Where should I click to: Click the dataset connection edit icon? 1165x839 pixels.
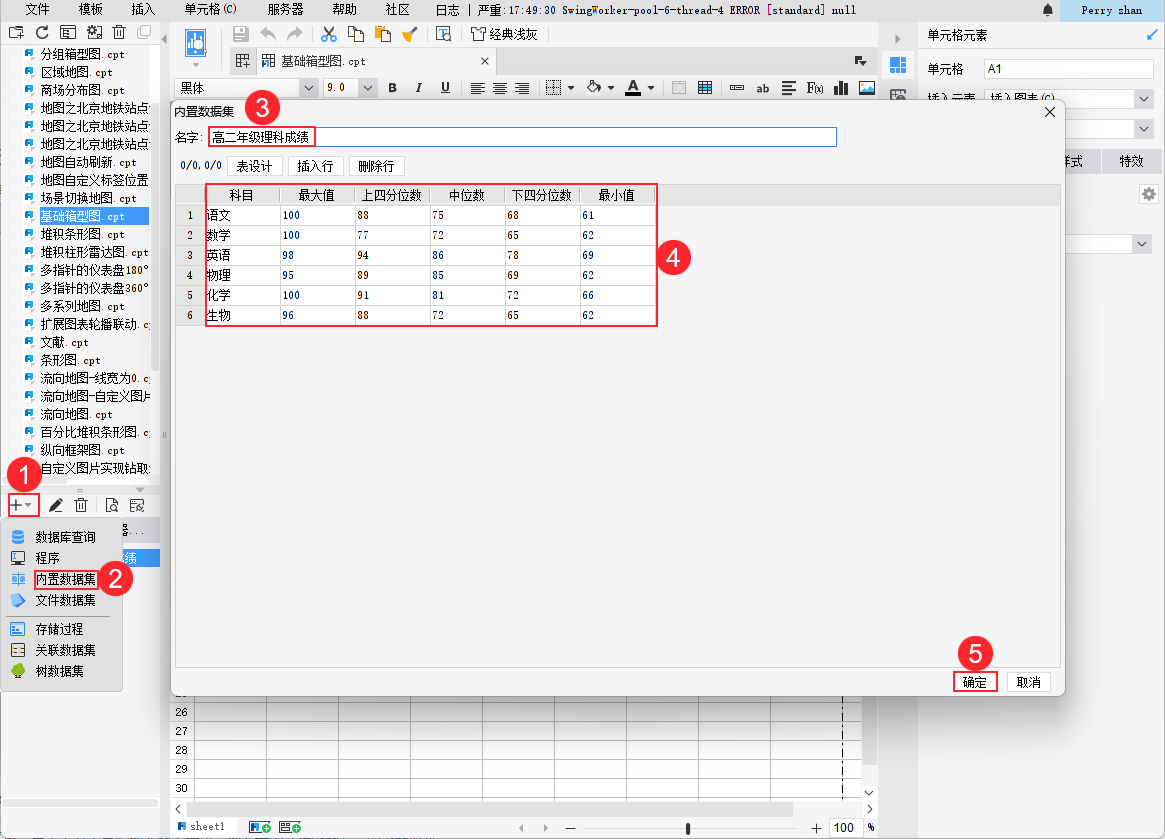click(x=137, y=505)
